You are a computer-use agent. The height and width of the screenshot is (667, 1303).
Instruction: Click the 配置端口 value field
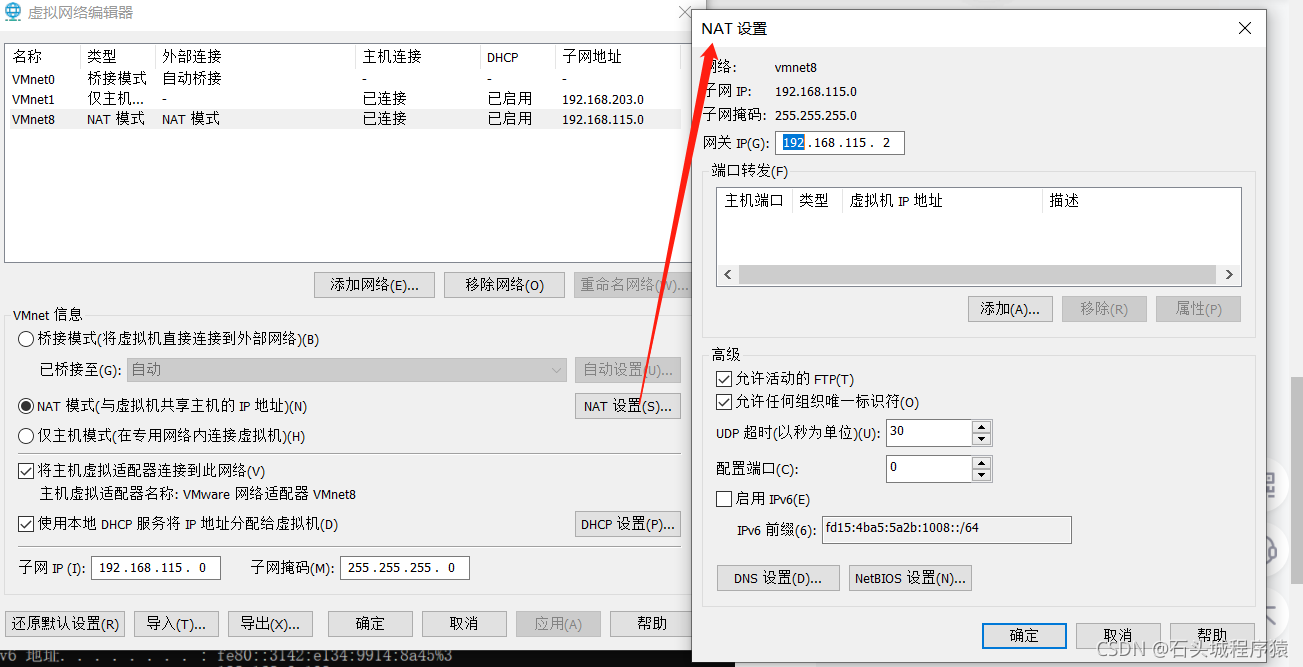[929, 467]
